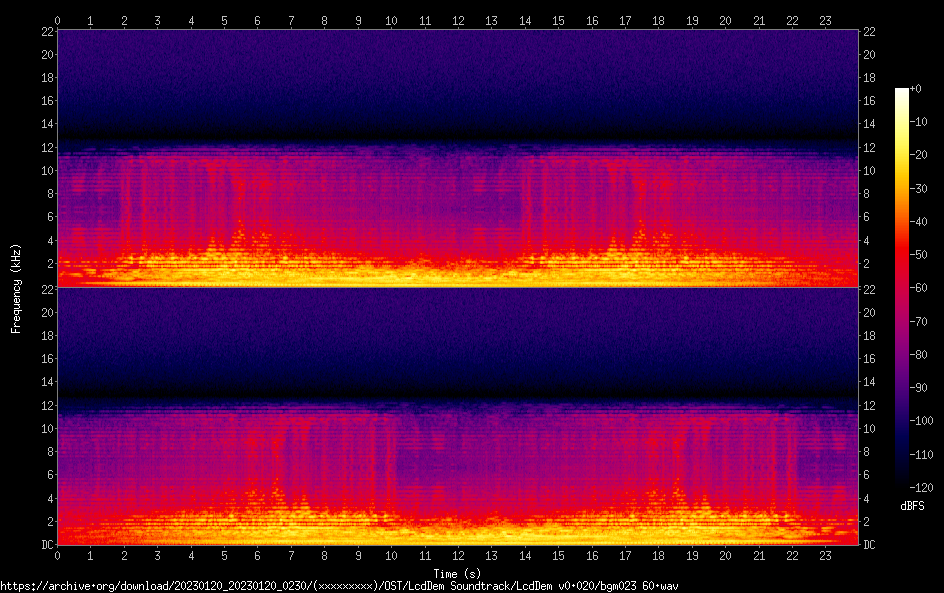944x593 pixels.
Task: Select the +0 label on the color scale
Action: pos(916,89)
